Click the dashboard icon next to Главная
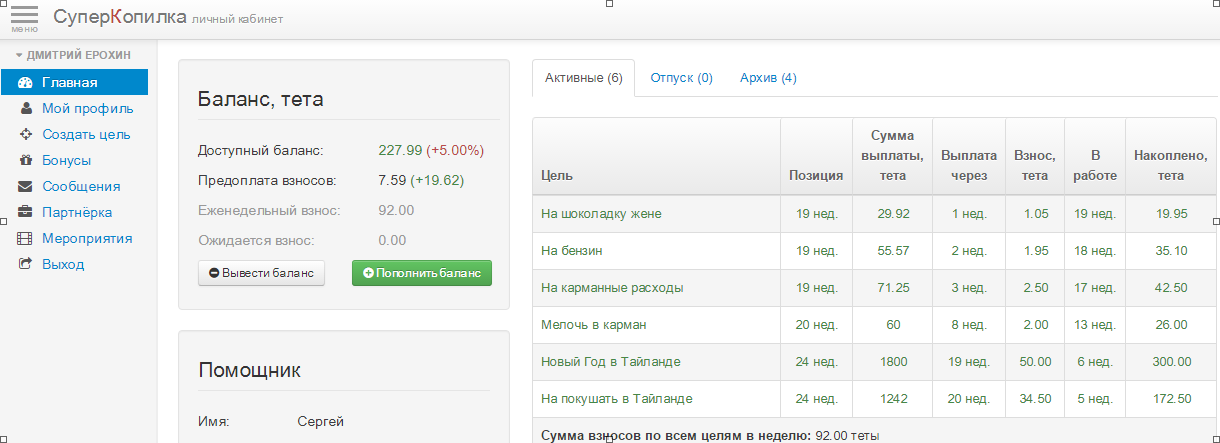The width and height of the screenshot is (1220, 443). [x=25, y=83]
